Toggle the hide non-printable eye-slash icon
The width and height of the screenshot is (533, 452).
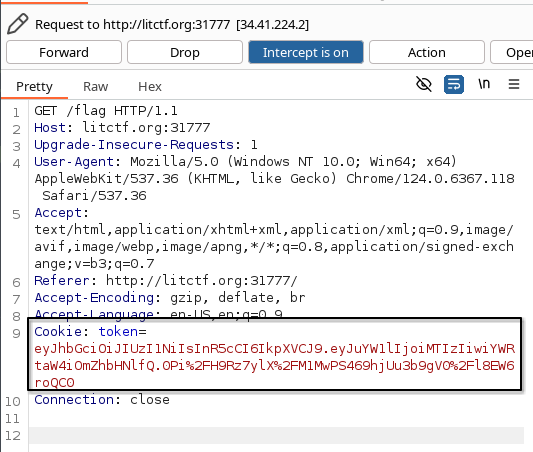pyautogui.click(x=424, y=84)
